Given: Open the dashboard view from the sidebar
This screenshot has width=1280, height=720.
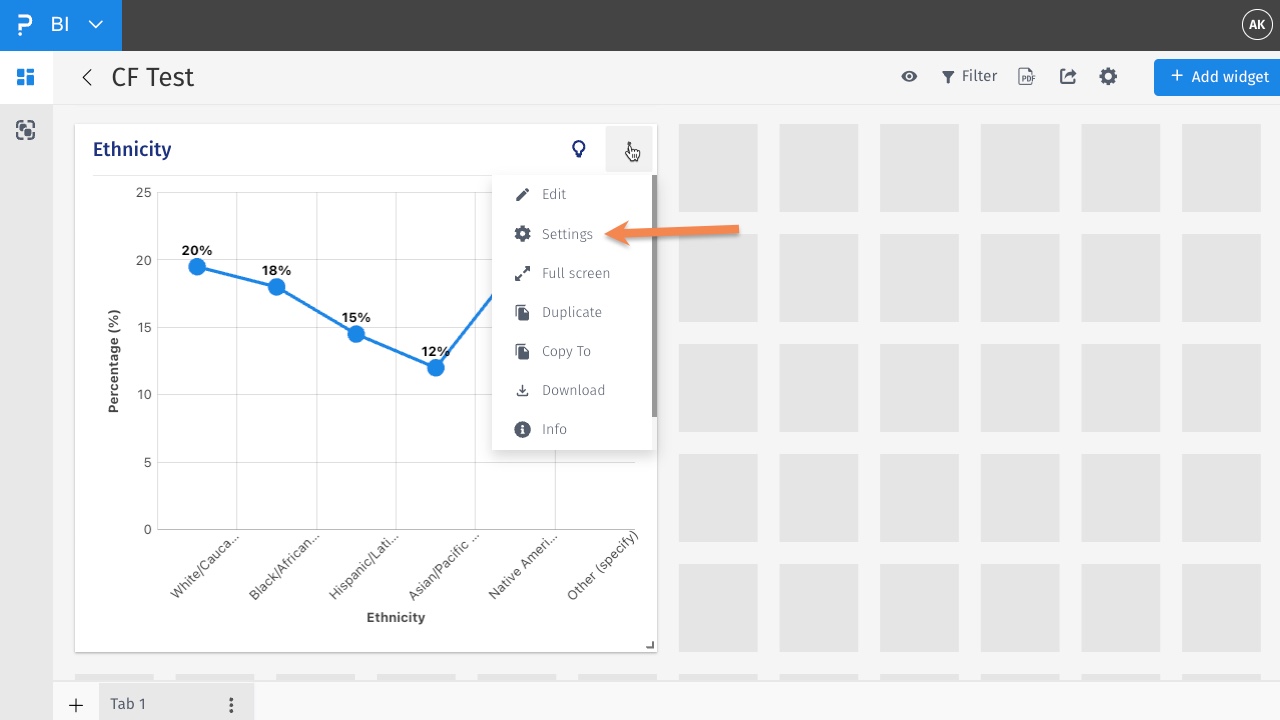Looking at the screenshot, I should [26, 77].
